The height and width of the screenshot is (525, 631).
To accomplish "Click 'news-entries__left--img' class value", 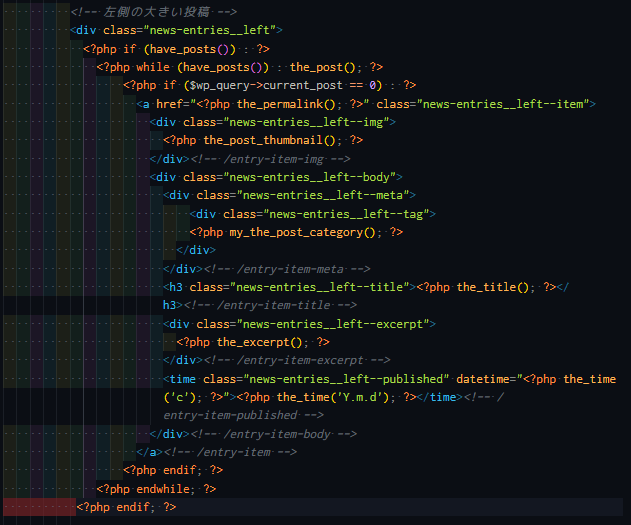I will 306,122.
